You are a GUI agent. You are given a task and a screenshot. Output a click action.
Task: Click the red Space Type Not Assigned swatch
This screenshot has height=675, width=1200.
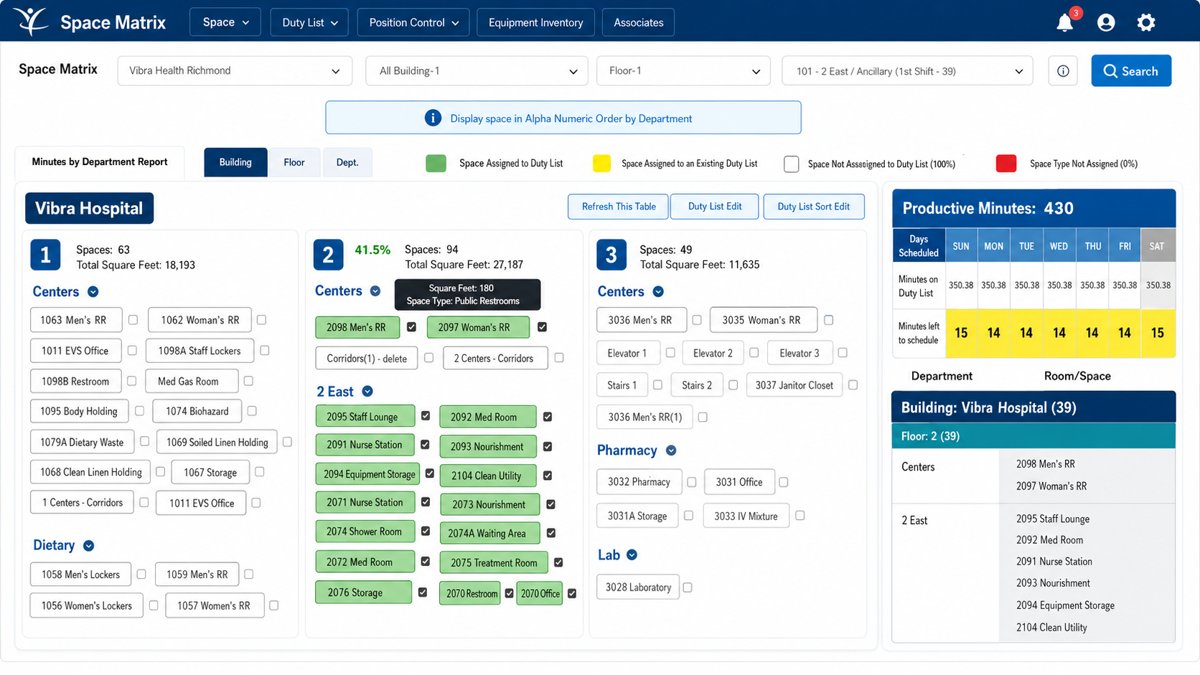pos(1007,163)
